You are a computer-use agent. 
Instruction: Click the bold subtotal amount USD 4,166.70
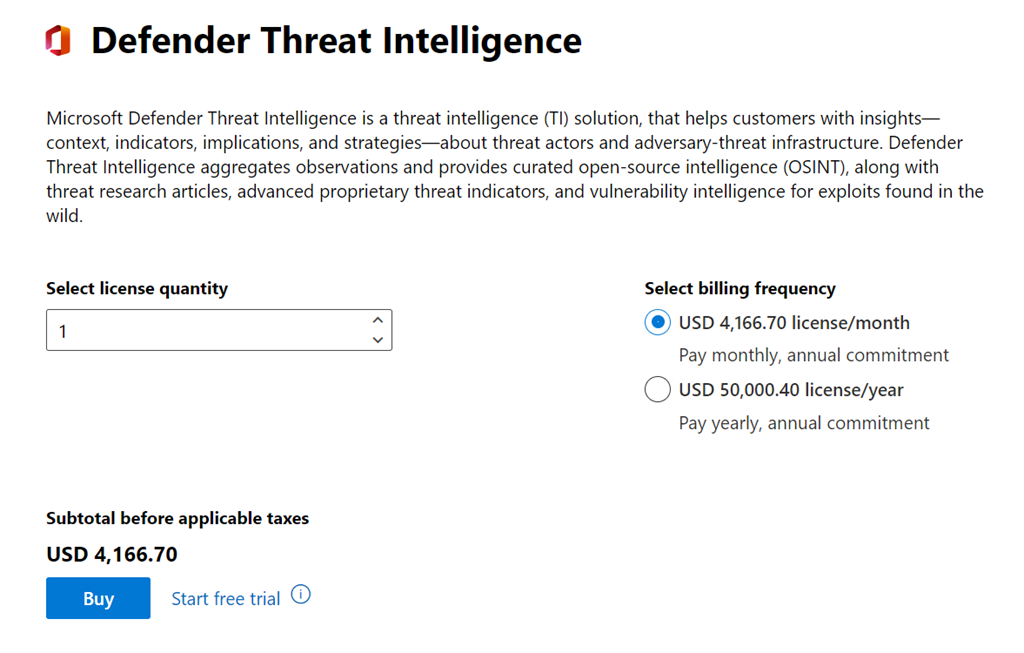[112, 554]
